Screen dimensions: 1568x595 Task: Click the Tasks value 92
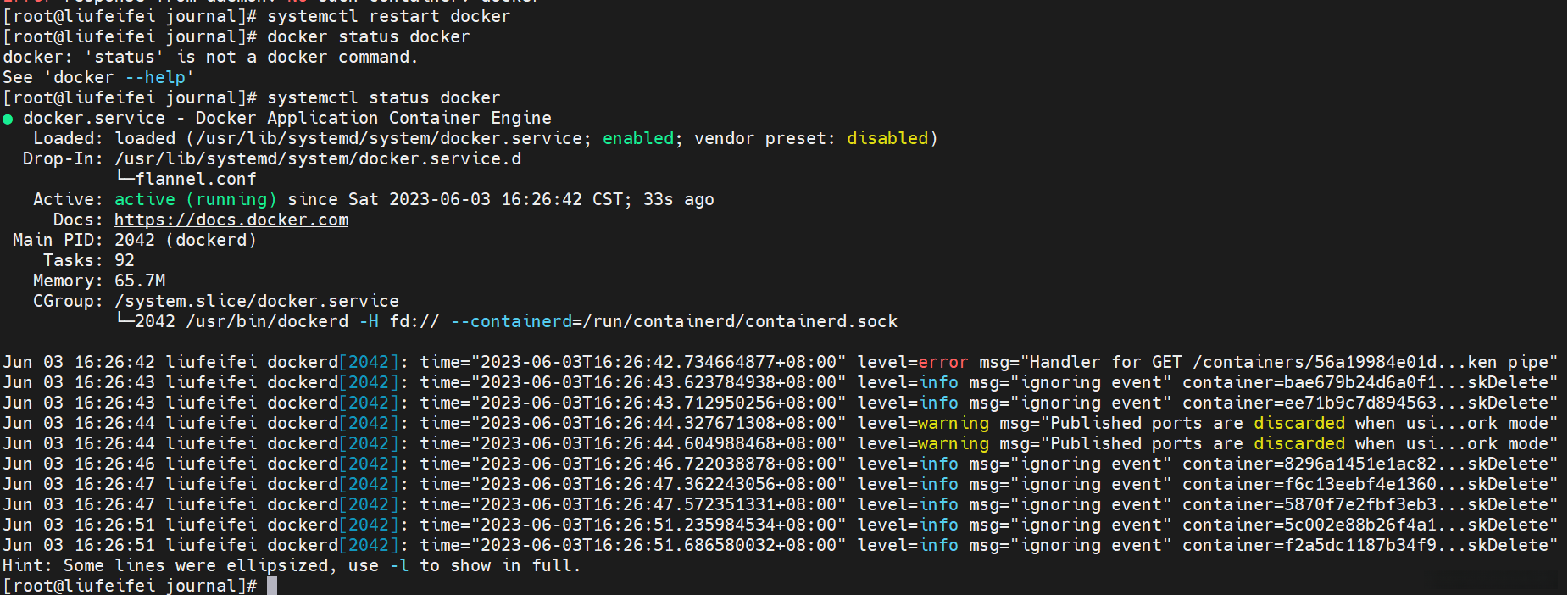(125, 261)
